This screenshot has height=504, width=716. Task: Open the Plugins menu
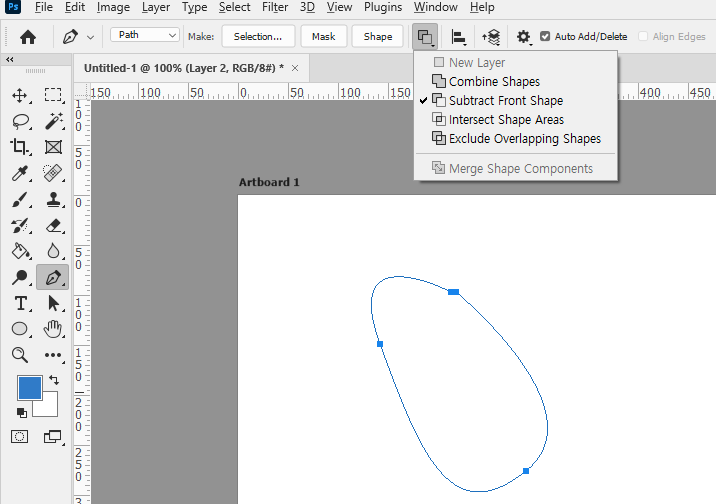click(x=383, y=7)
